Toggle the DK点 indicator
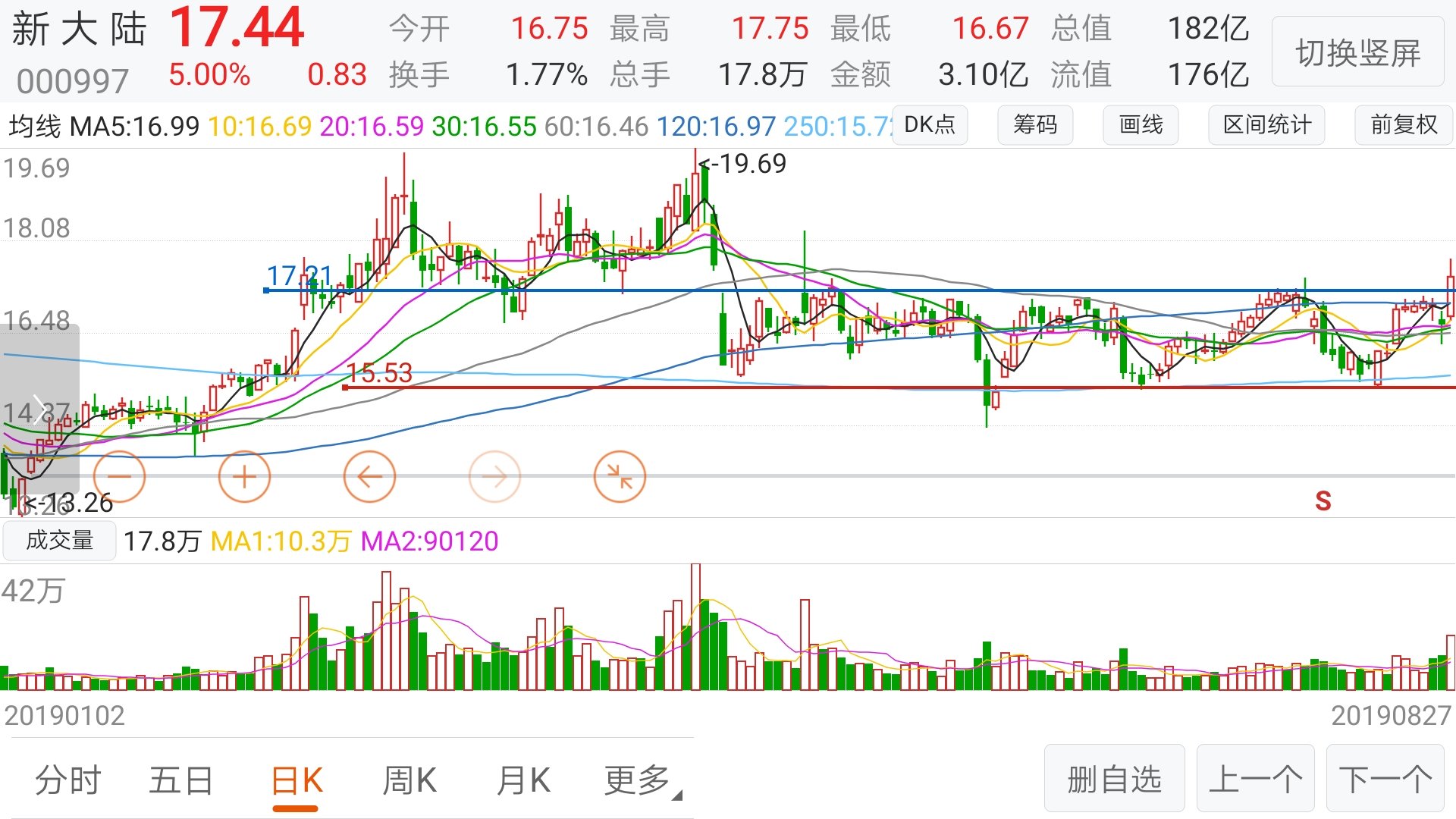This screenshot has width=1456, height=819. click(x=930, y=124)
